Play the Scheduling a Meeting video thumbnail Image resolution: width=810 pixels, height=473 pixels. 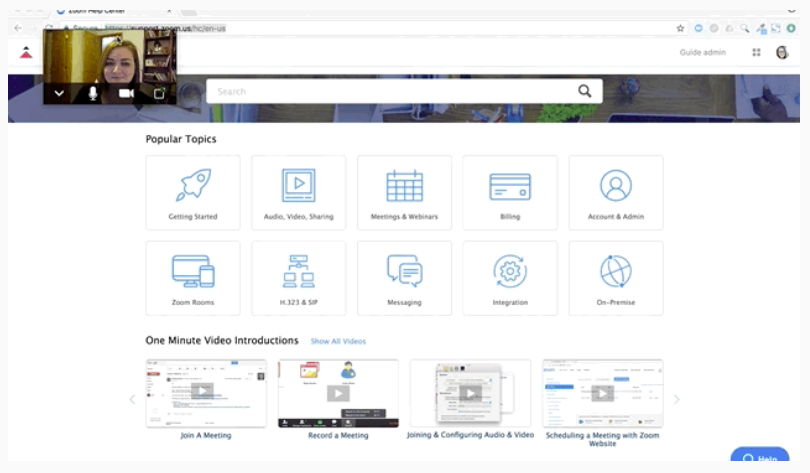602,393
